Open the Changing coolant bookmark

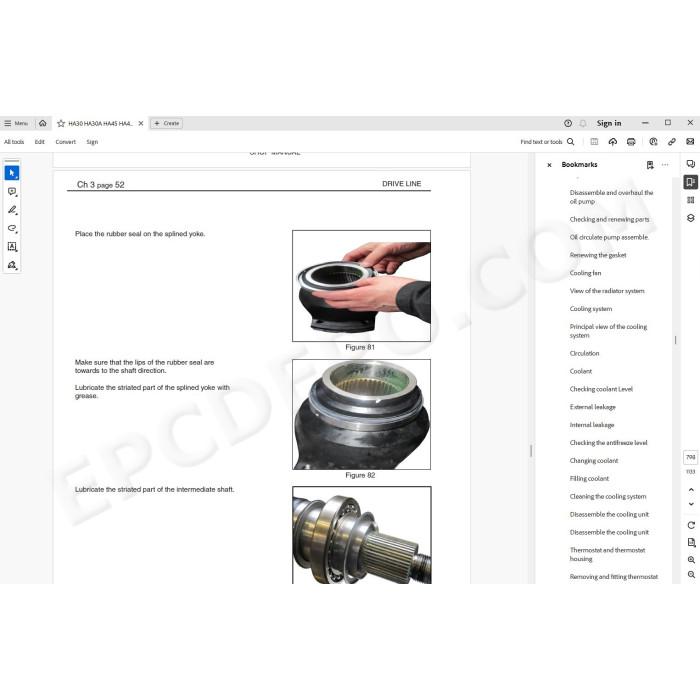click(x=594, y=461)
